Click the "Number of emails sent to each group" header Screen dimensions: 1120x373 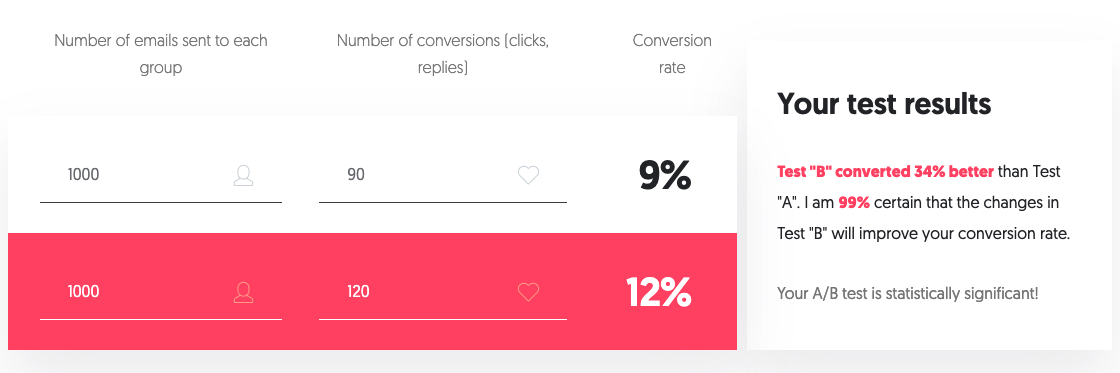[161, 54]
